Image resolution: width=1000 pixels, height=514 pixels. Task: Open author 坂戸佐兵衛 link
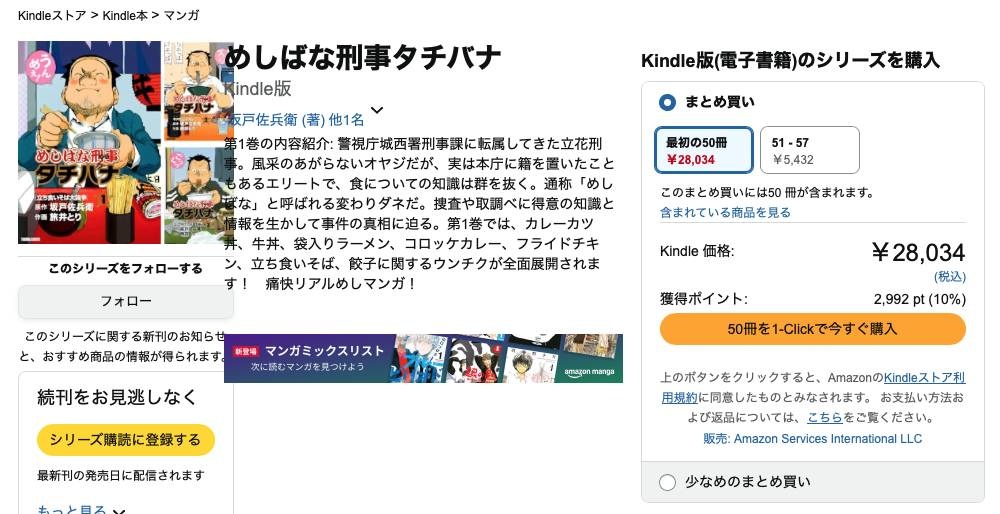point(264,120)
